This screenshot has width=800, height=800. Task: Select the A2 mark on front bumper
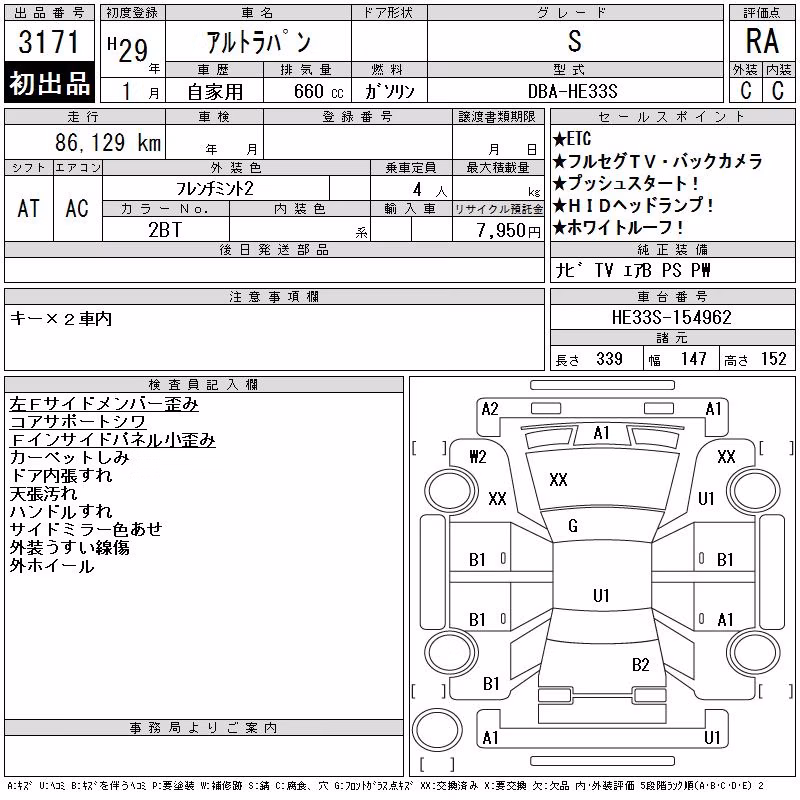(x=490, y=409)
